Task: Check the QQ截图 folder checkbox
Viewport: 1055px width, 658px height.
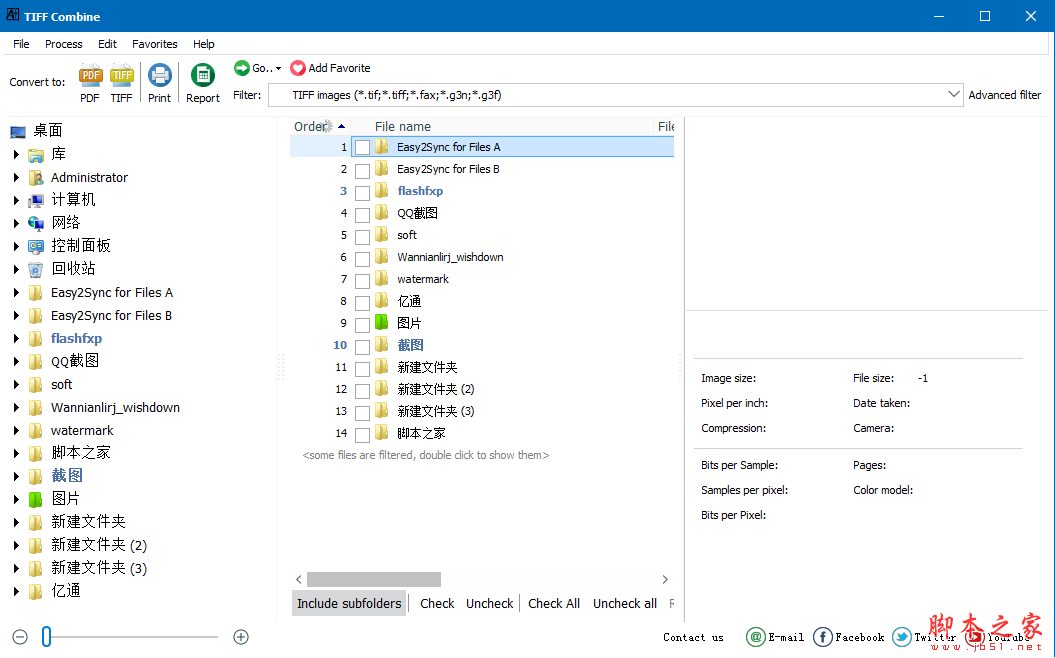Action: click(364, 213)
